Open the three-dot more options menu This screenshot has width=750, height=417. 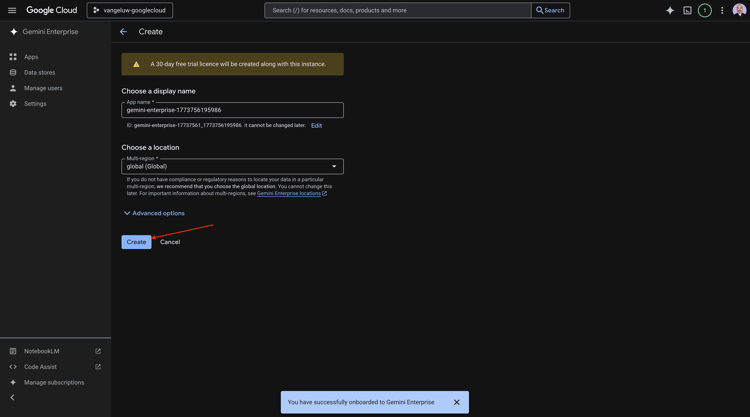[x=722, y=10]
